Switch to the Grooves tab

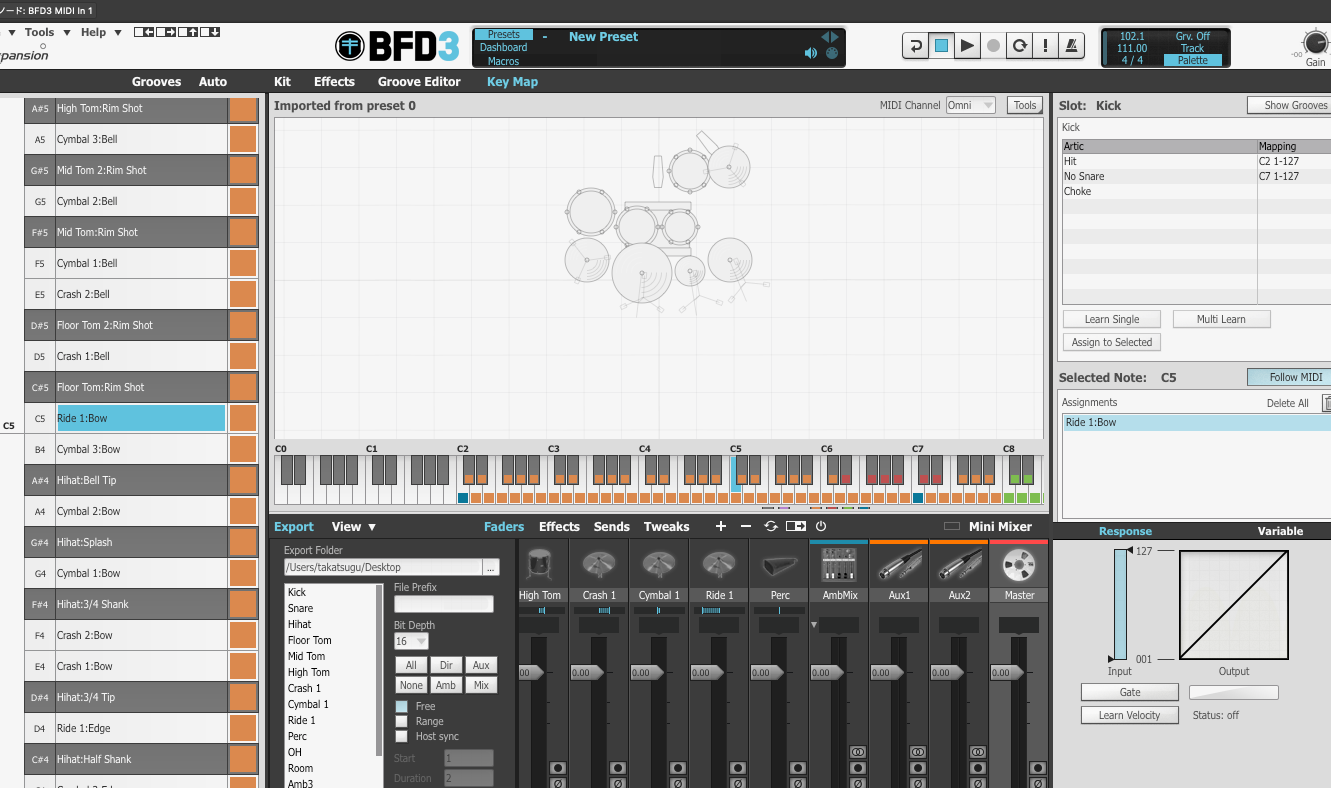[157, 82]
